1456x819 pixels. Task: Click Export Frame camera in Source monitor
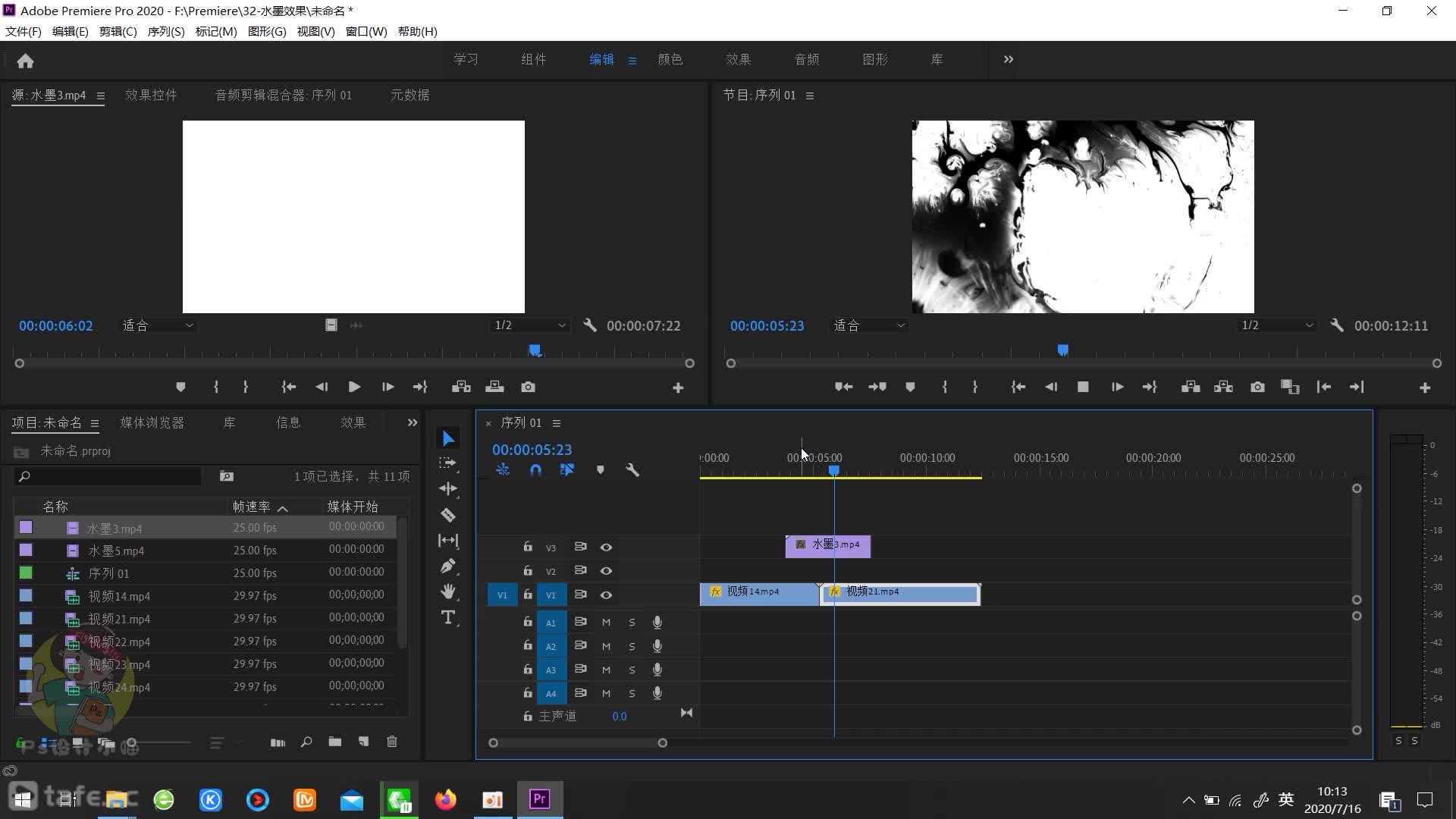coord(529,387)
